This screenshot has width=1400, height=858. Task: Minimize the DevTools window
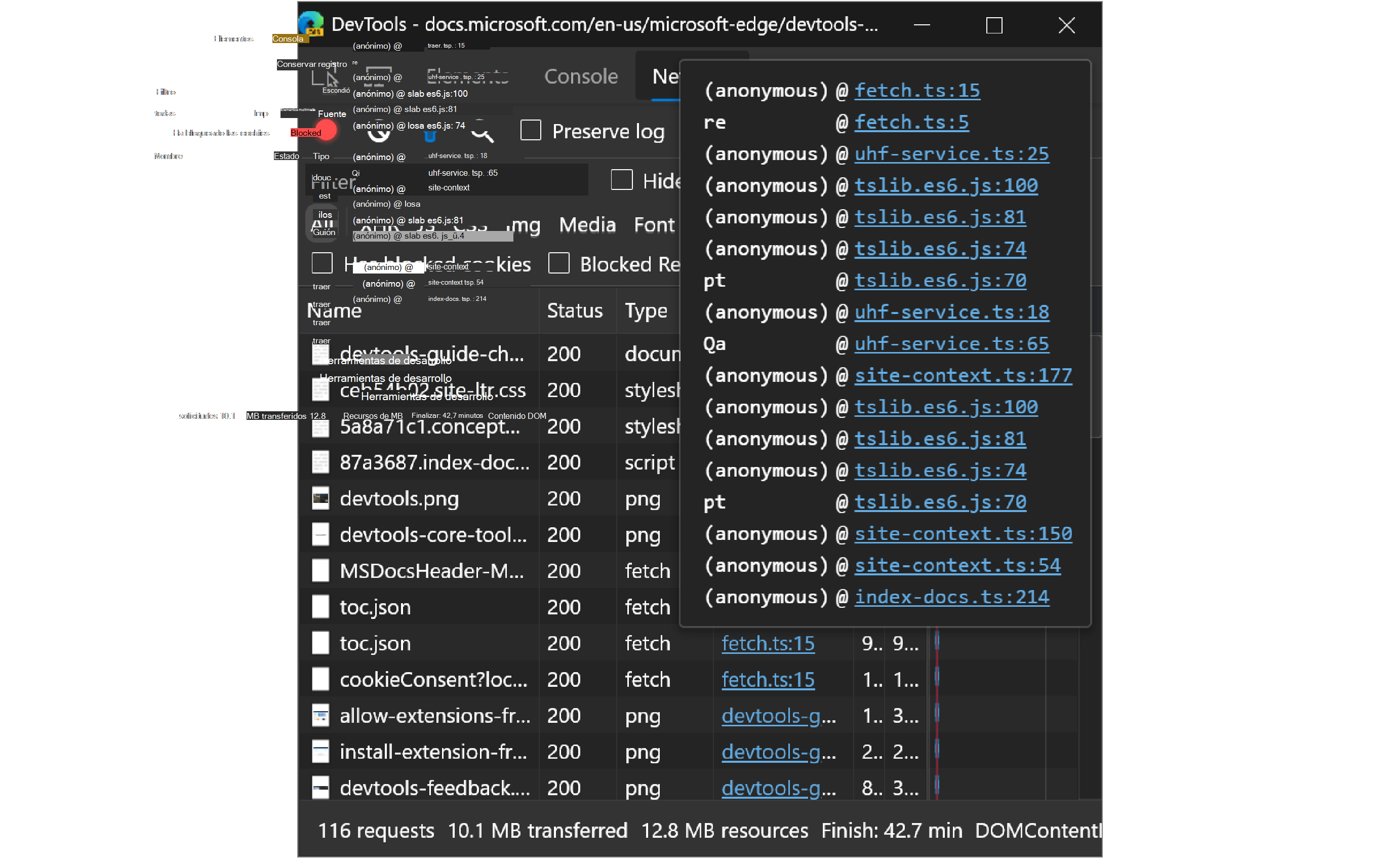[x=922, y=24]
